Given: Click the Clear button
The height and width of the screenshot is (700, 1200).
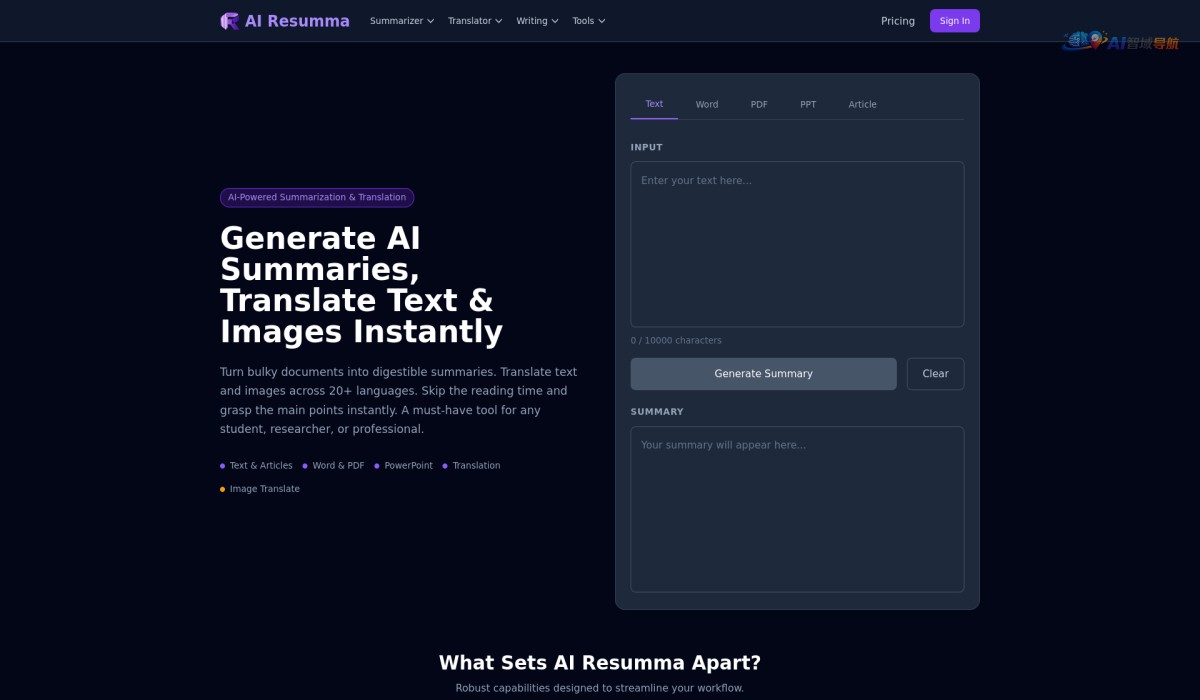Looking at the screenshot, I should (935, 374).
